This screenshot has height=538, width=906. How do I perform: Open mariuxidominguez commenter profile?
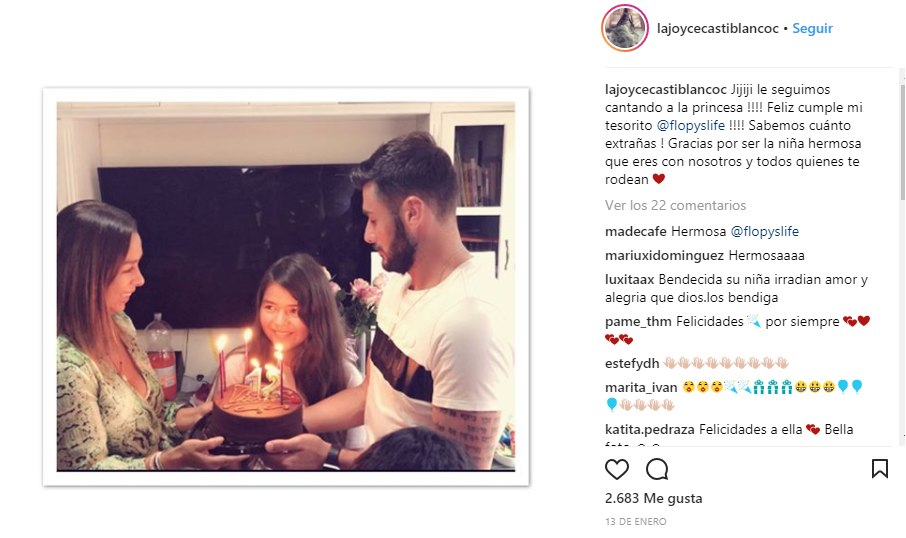point(664,255)
